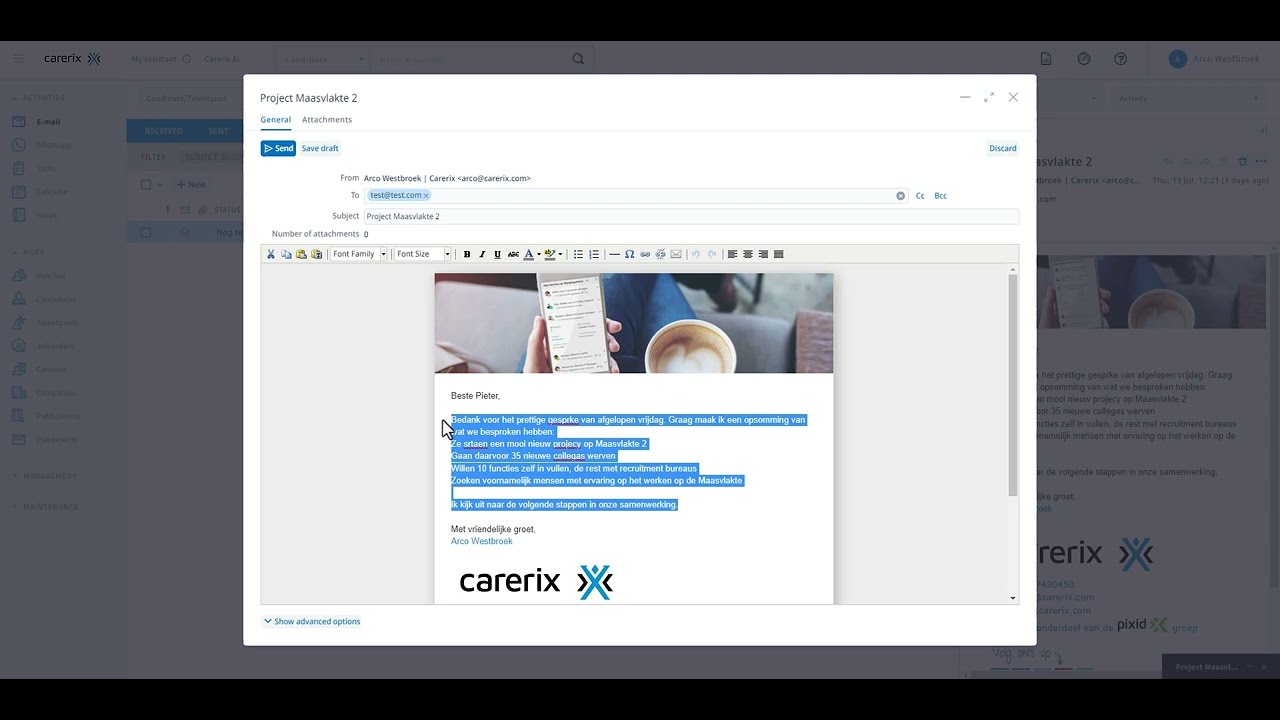1280x720 pixels.
Task: Tick the select-all checkbox in mail list
Action: coord(146,184)
